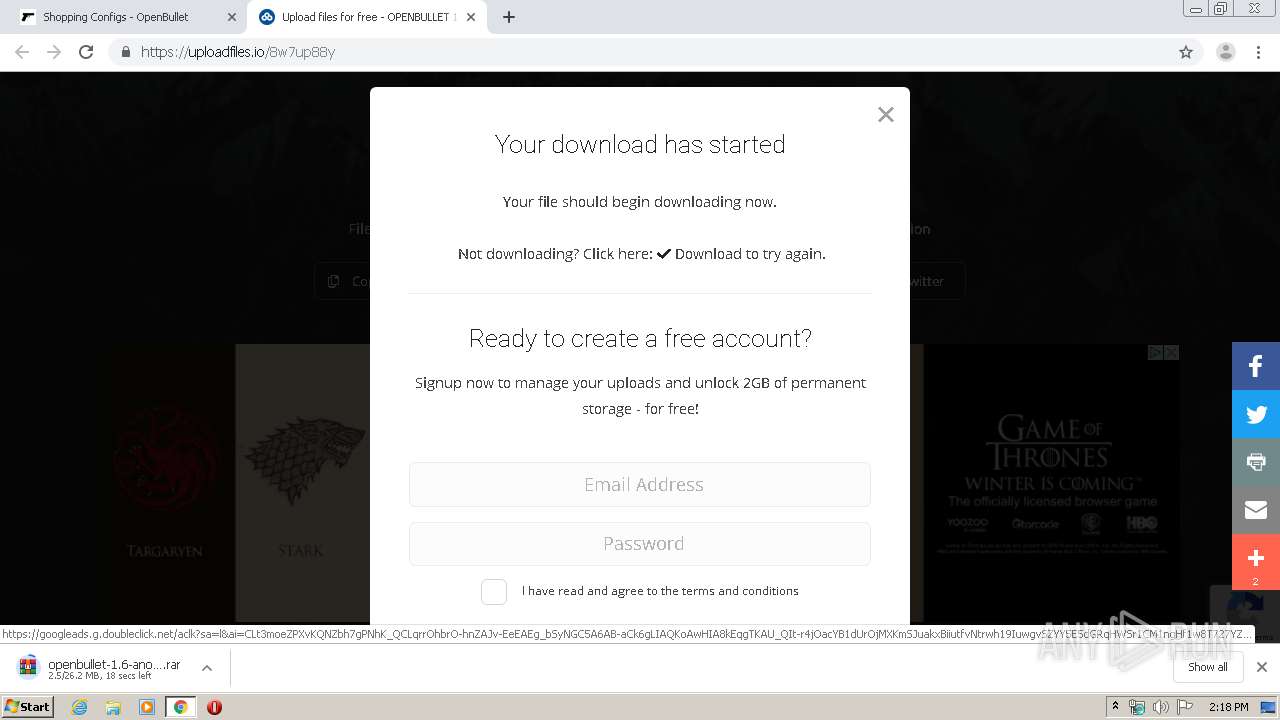Close the ad with its X icon

tap(1172, 352)
